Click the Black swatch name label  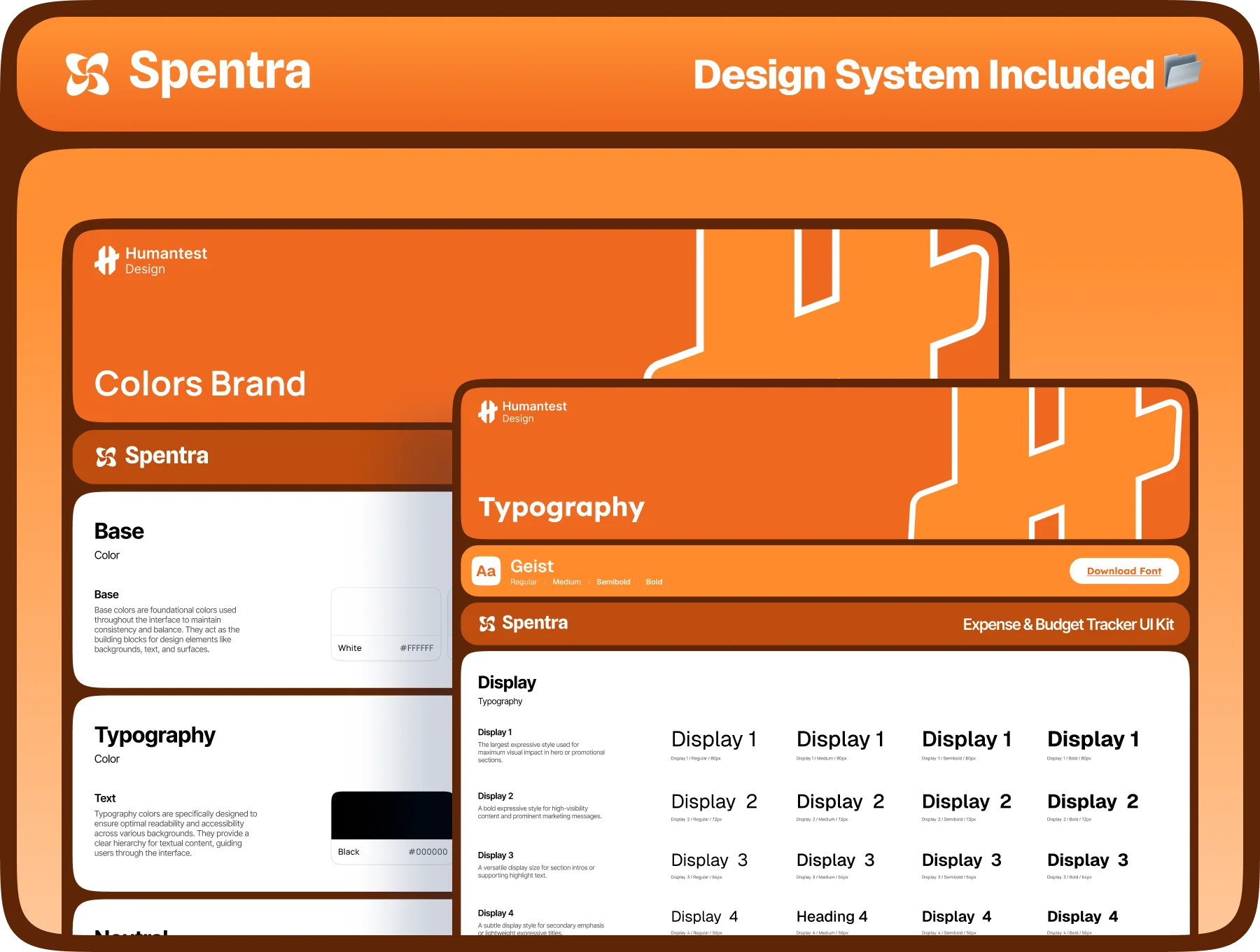[349, 852]
